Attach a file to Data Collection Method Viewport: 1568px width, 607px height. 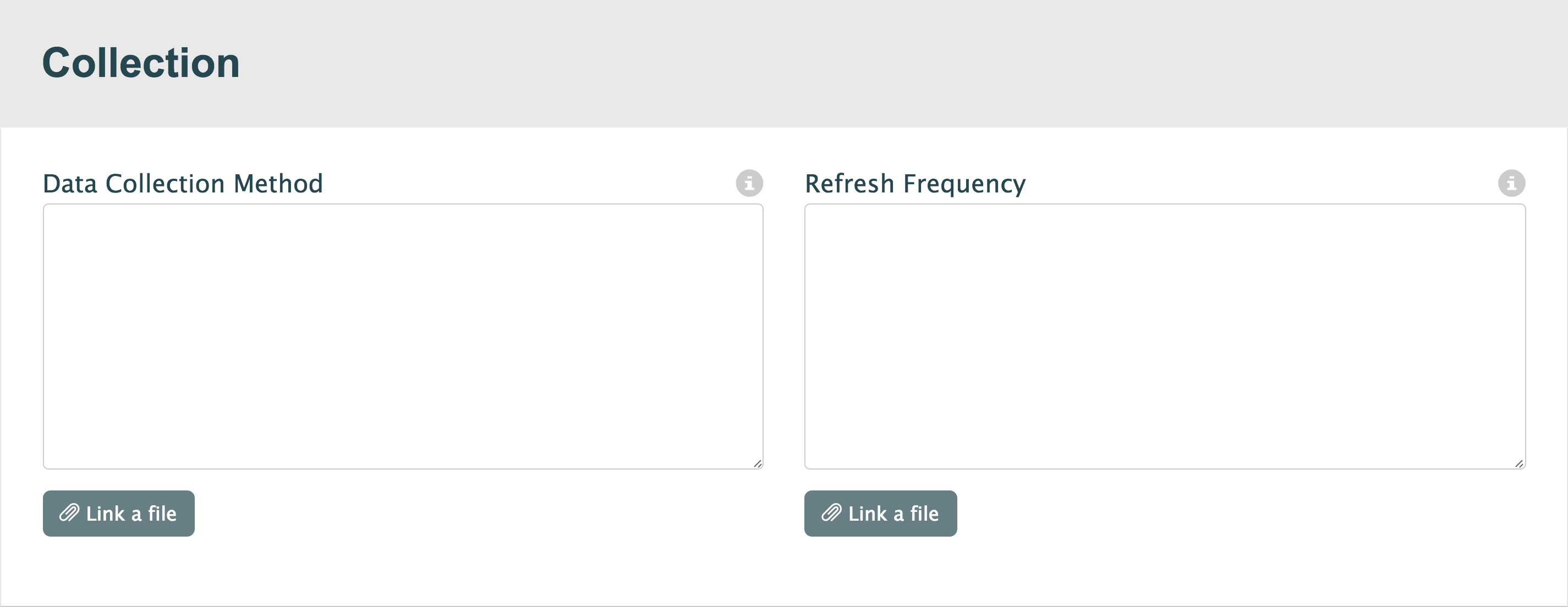click(x=119, y=514)
